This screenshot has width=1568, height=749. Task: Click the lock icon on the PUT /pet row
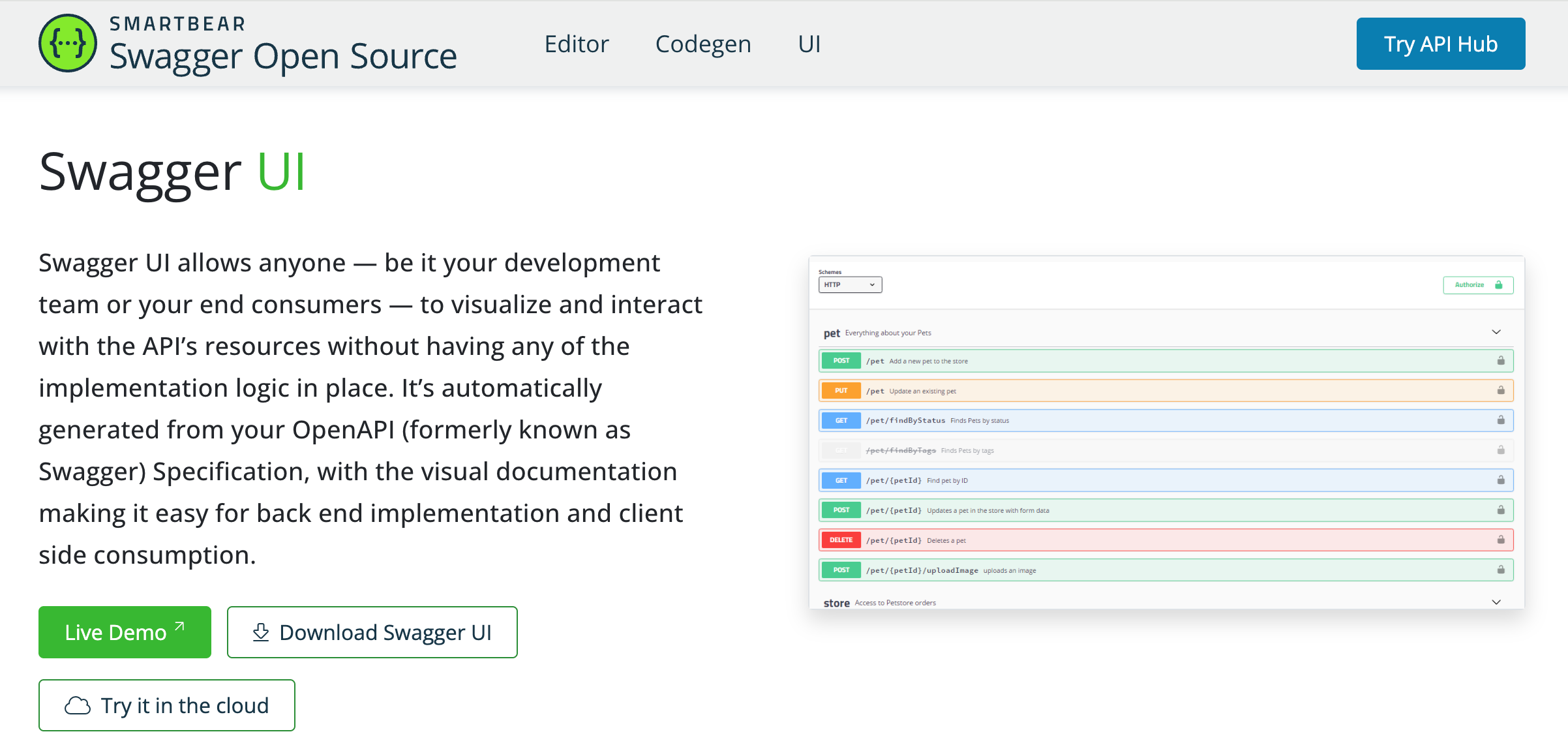tap(1500, 390)
